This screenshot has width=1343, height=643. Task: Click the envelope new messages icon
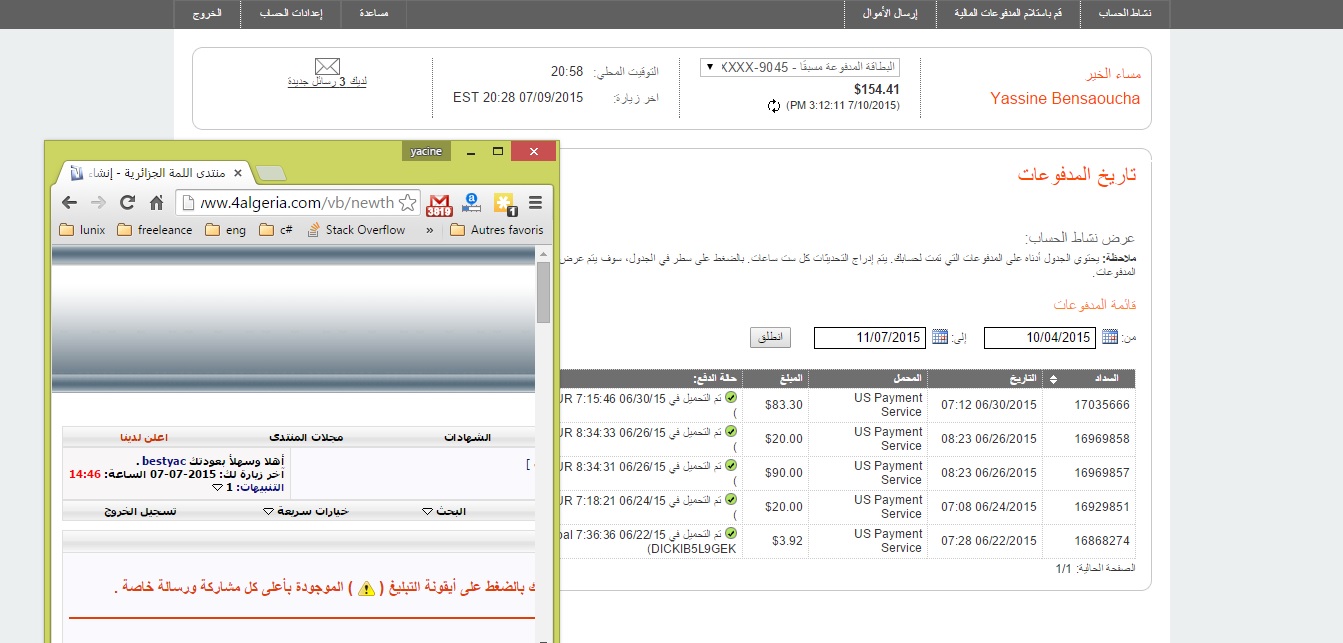coord(328,67)
